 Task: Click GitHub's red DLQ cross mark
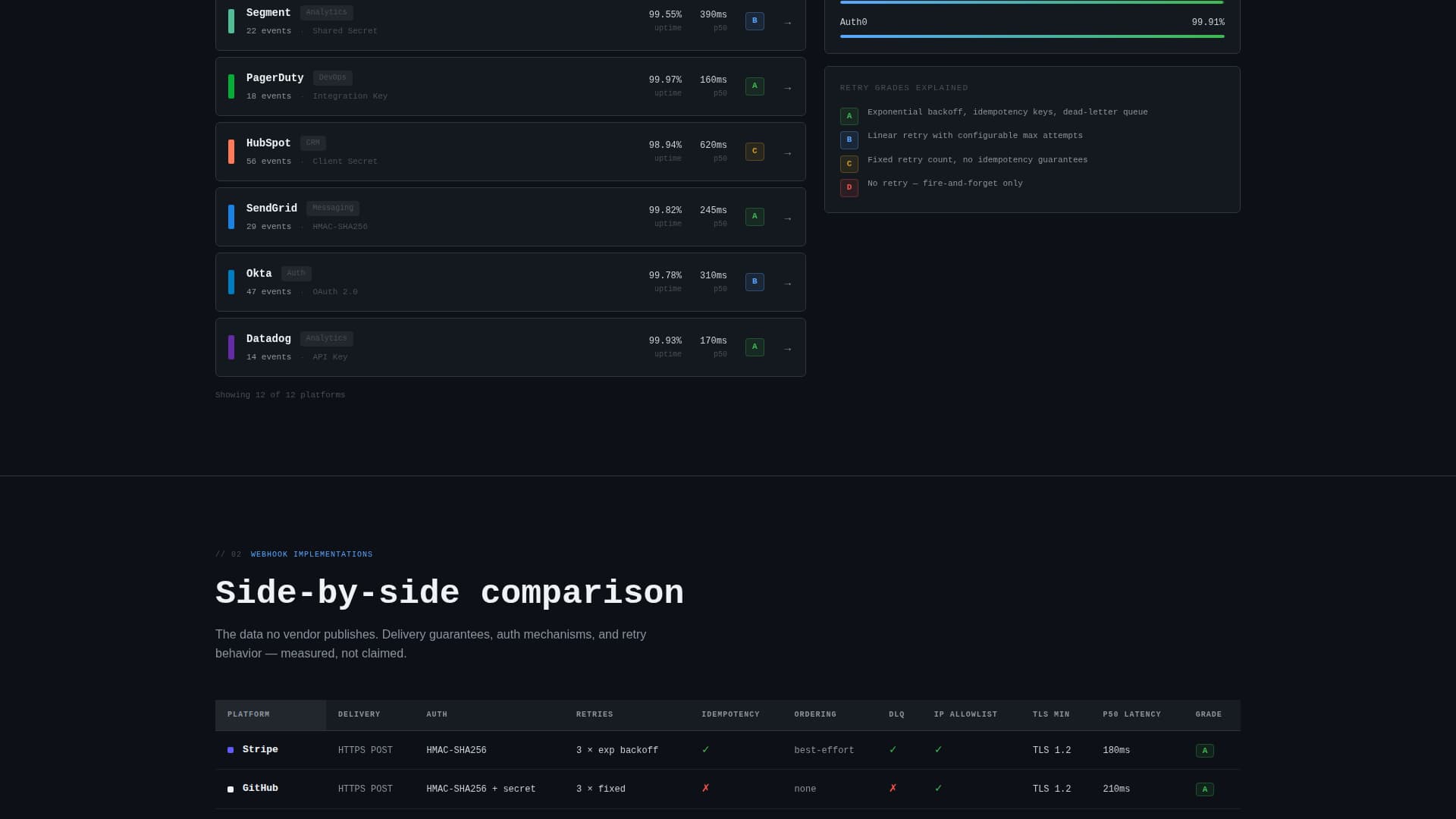pos(893,789)
